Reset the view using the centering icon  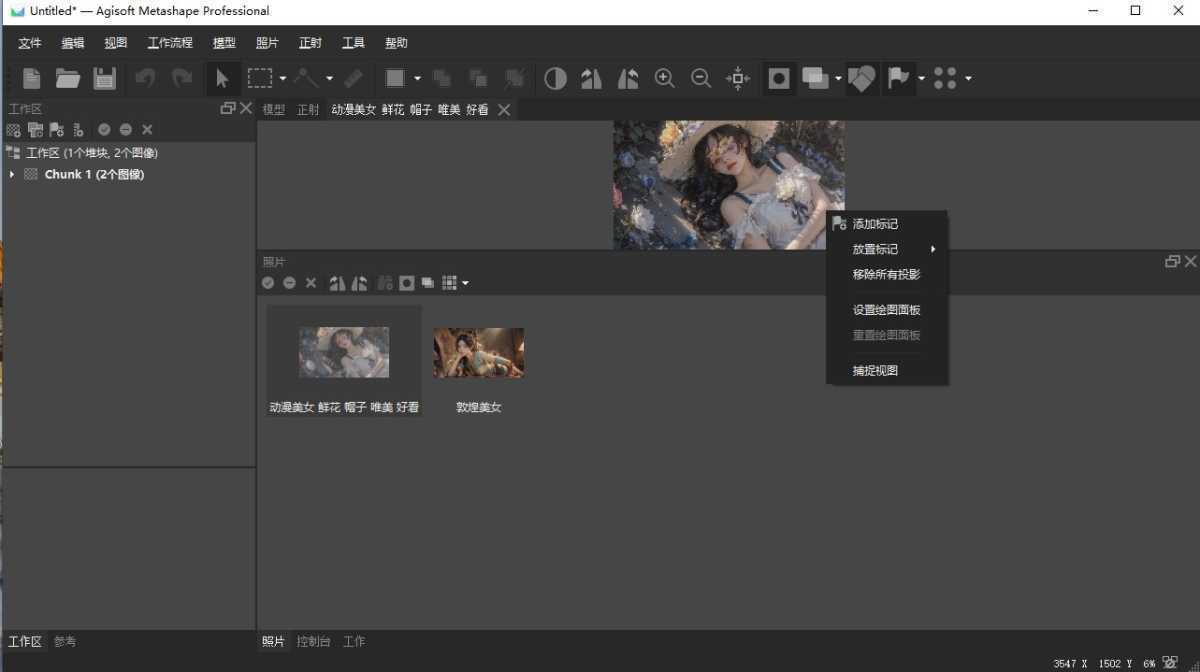(x=737, y=78)
